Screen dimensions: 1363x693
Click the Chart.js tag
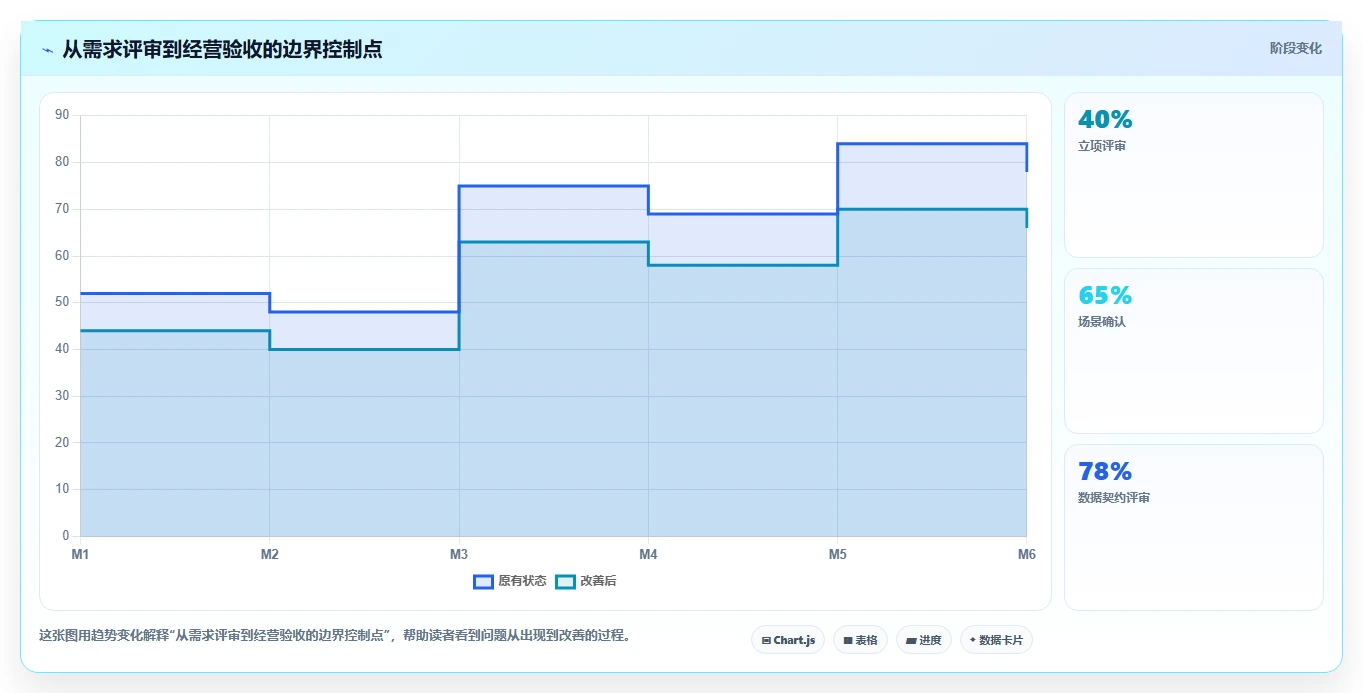click(x=788, y=640)
